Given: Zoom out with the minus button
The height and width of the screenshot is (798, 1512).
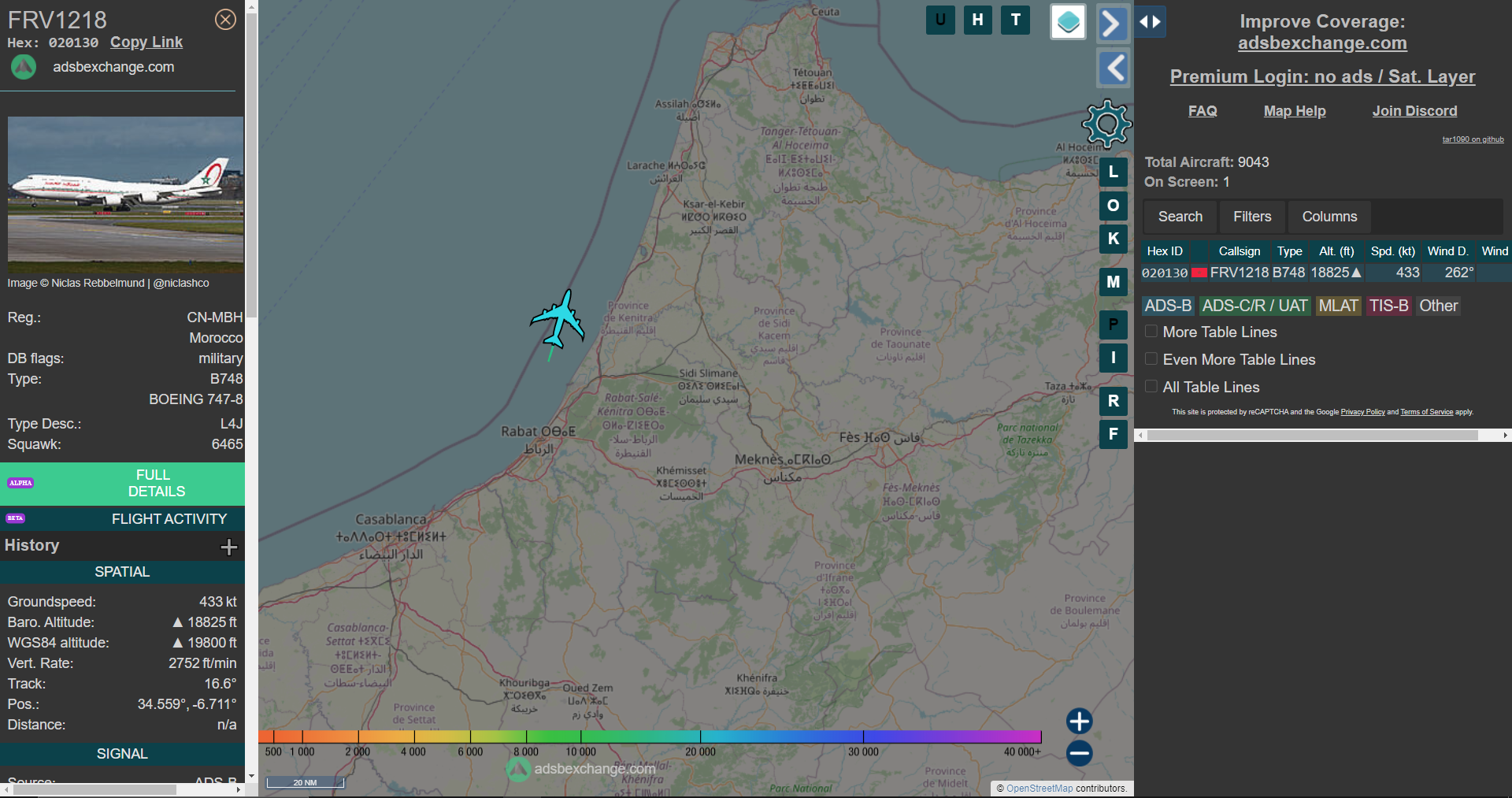Looking at the screenshot, I should coord(1079,753).
